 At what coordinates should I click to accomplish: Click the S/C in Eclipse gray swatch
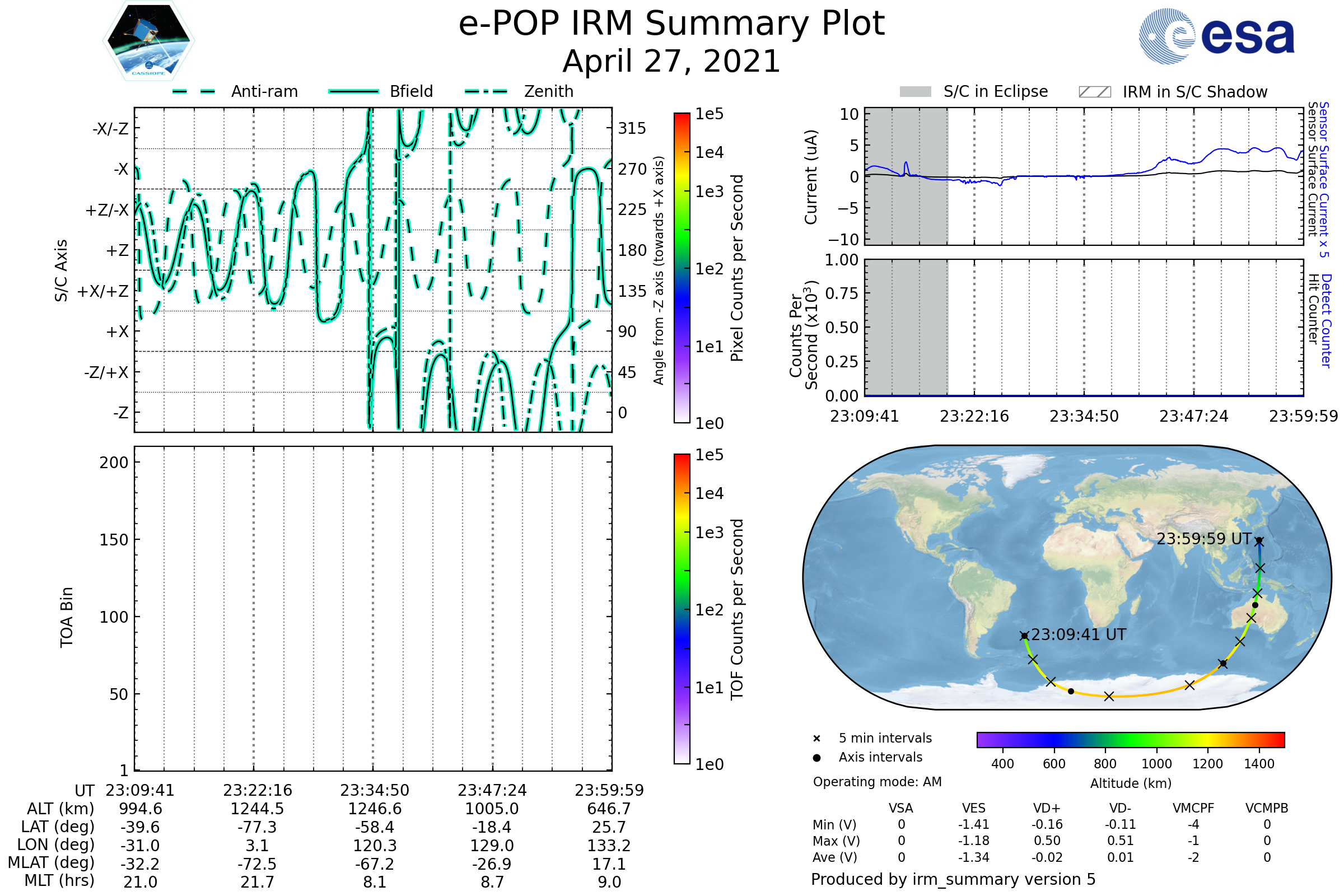(x=916, y=92)
